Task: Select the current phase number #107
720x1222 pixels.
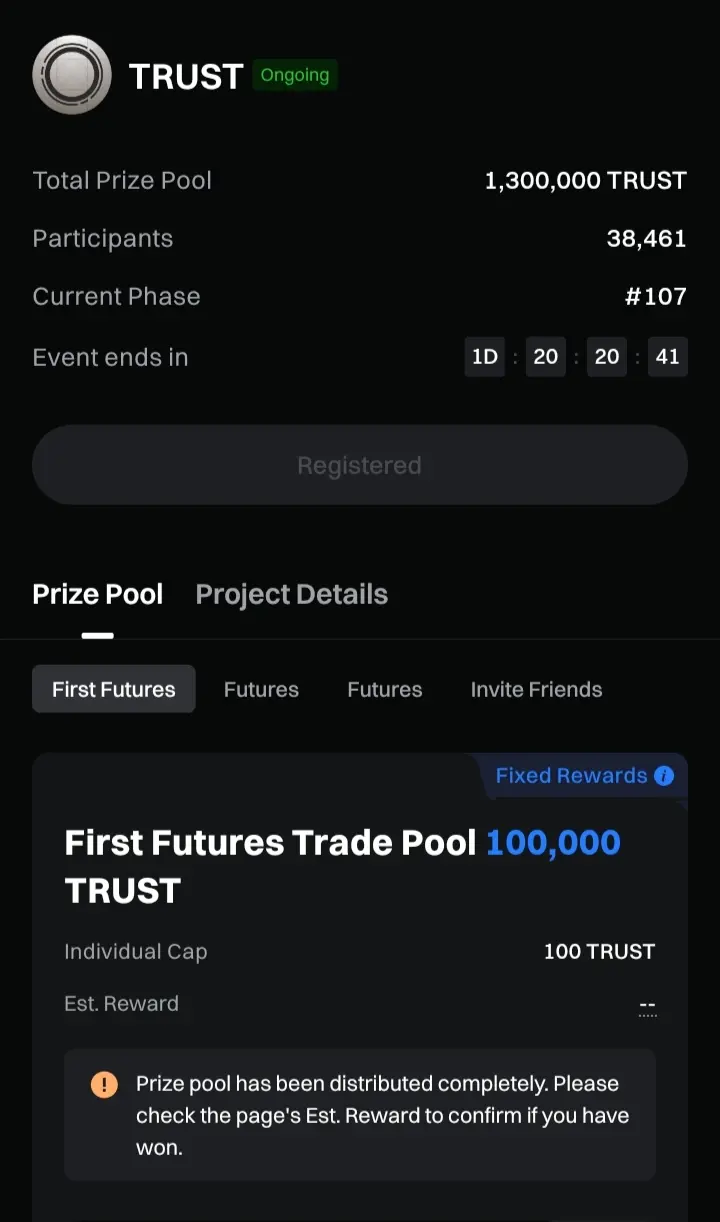Action: pos(655,297)
